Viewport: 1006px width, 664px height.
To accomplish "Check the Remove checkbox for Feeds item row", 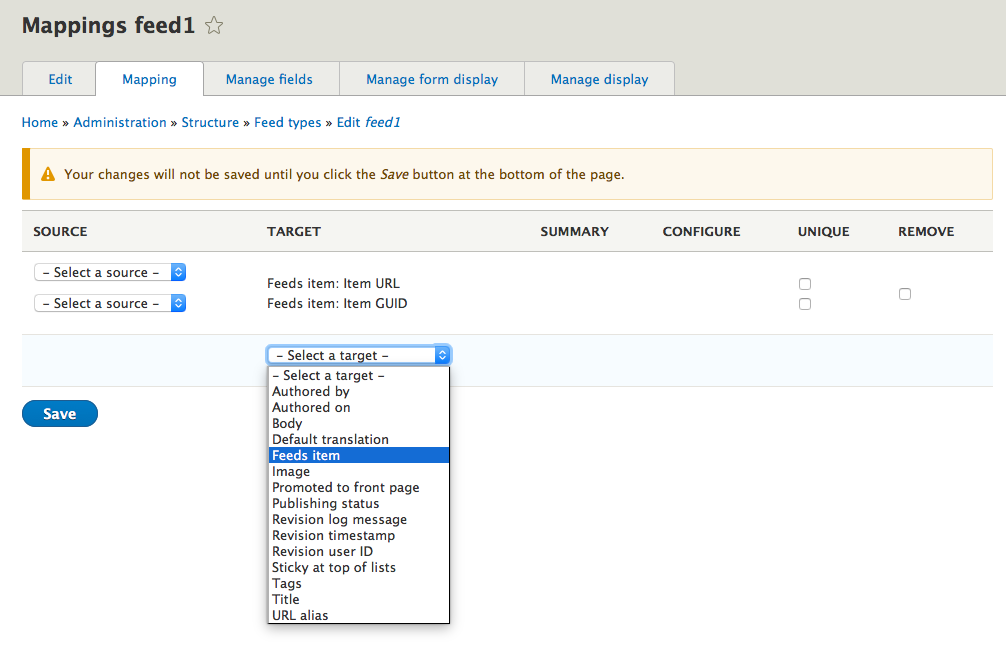I will click(905, 294).
